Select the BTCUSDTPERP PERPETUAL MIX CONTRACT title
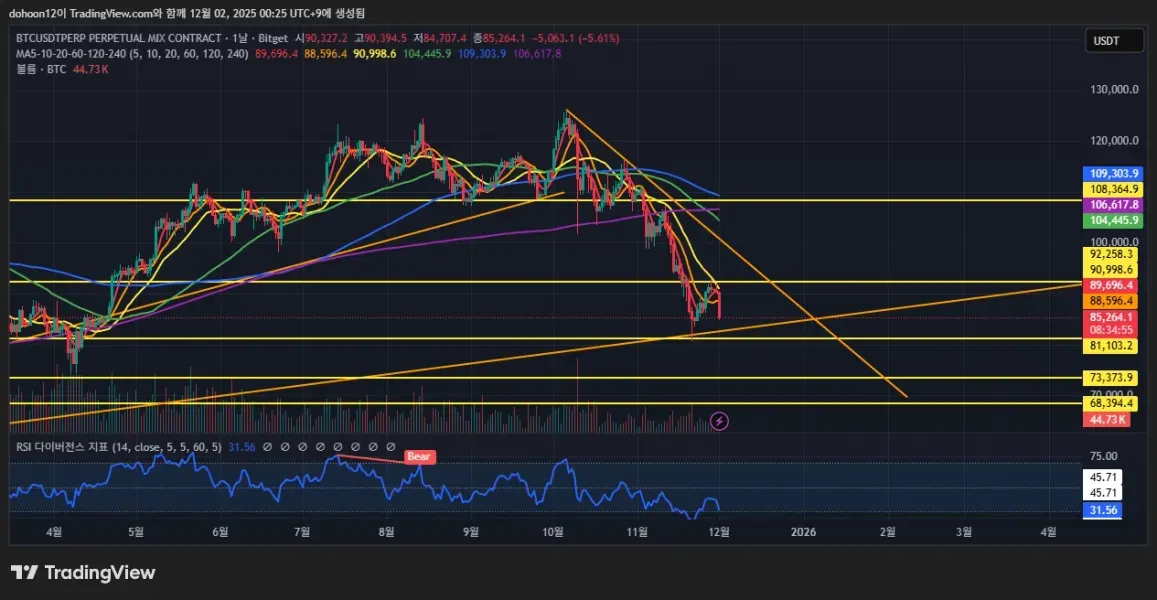Image resolution: width=1157 pixels, height=600 pixels. coord(119,38)
